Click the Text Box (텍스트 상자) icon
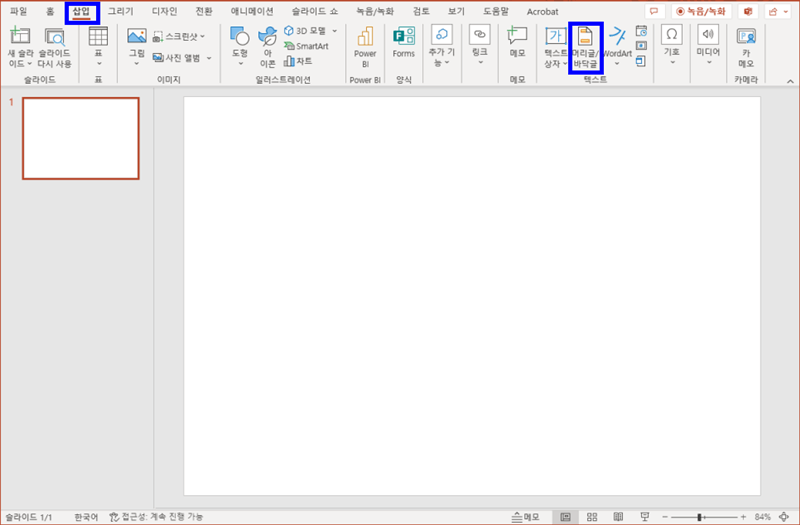The image size is (800, 525). (555, 36)
